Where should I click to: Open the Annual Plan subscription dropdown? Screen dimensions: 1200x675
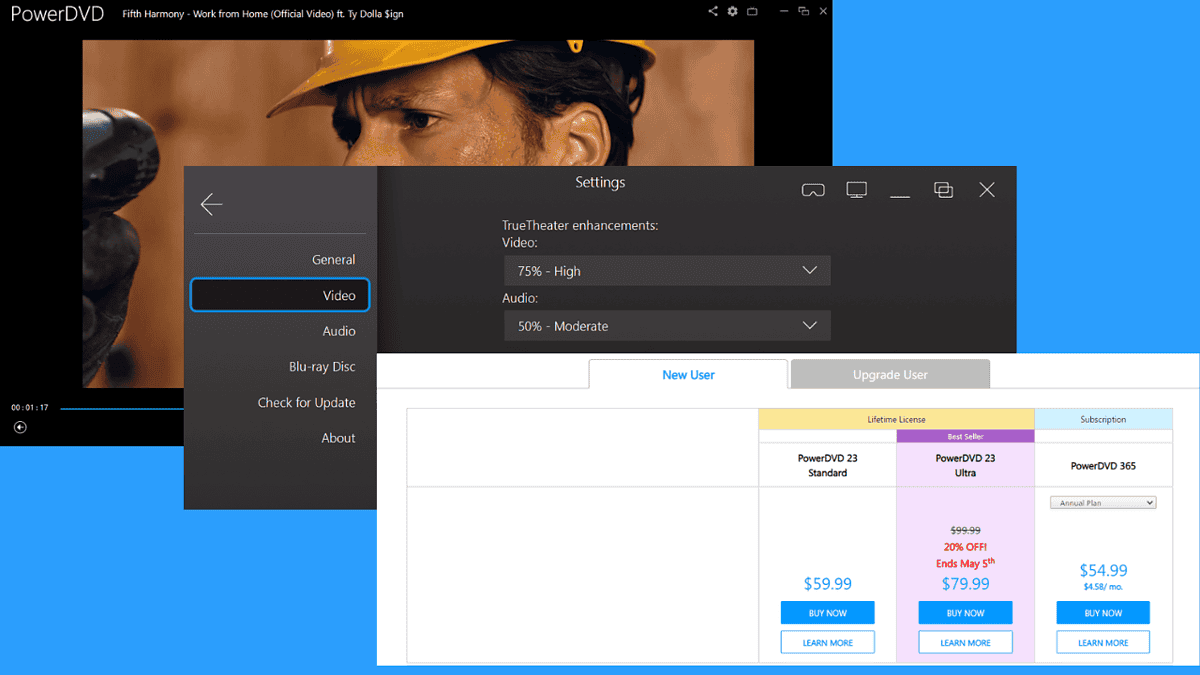tap(1103, 503)
